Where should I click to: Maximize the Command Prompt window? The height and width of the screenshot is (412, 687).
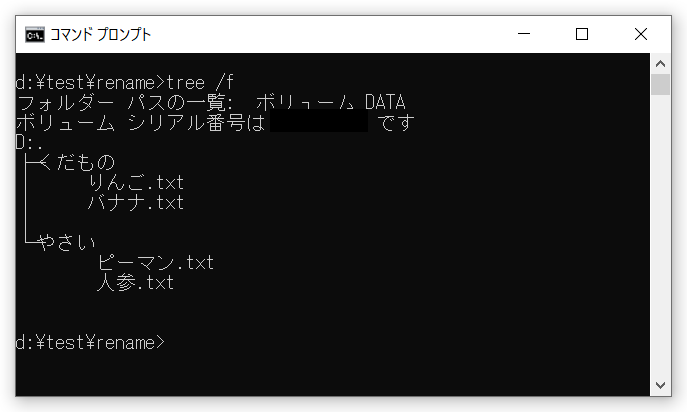click(582, 34)
